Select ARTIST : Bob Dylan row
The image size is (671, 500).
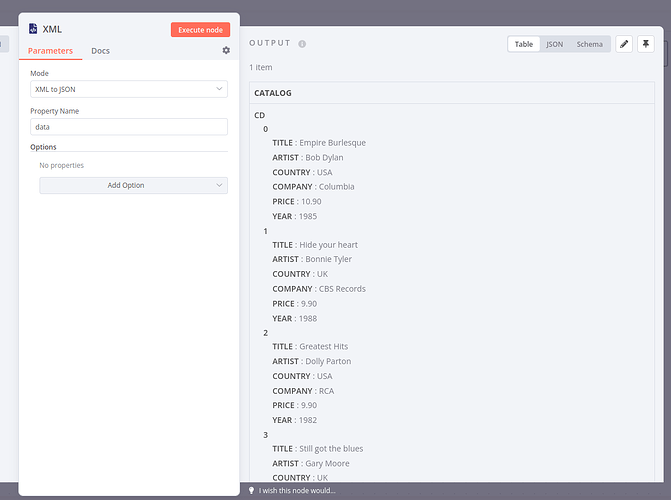point(308,158)
